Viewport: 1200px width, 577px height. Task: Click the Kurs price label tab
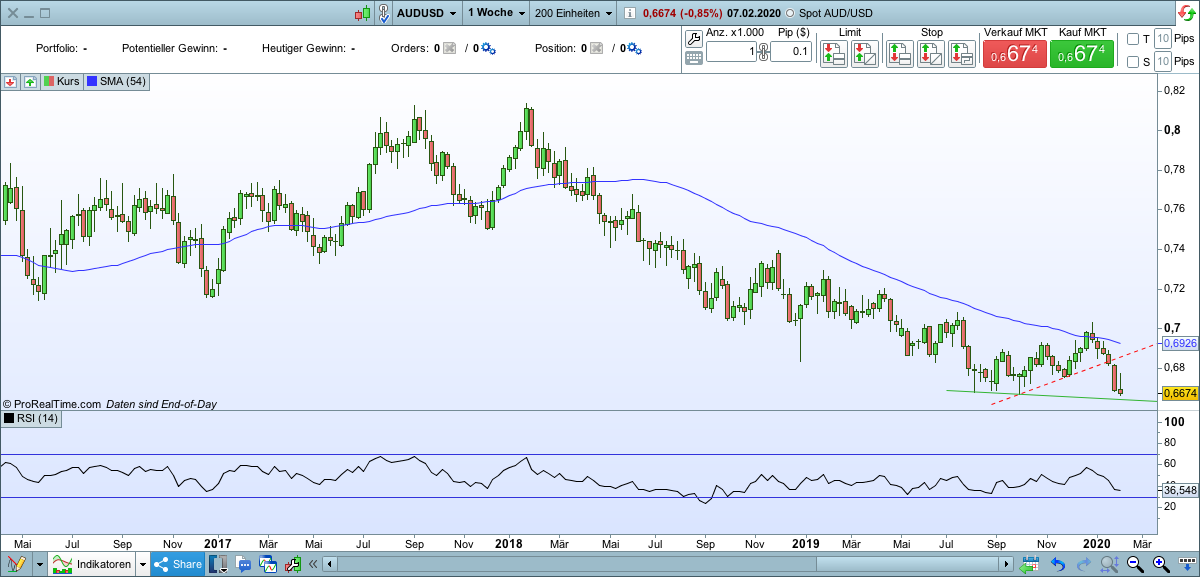[61, 81]
